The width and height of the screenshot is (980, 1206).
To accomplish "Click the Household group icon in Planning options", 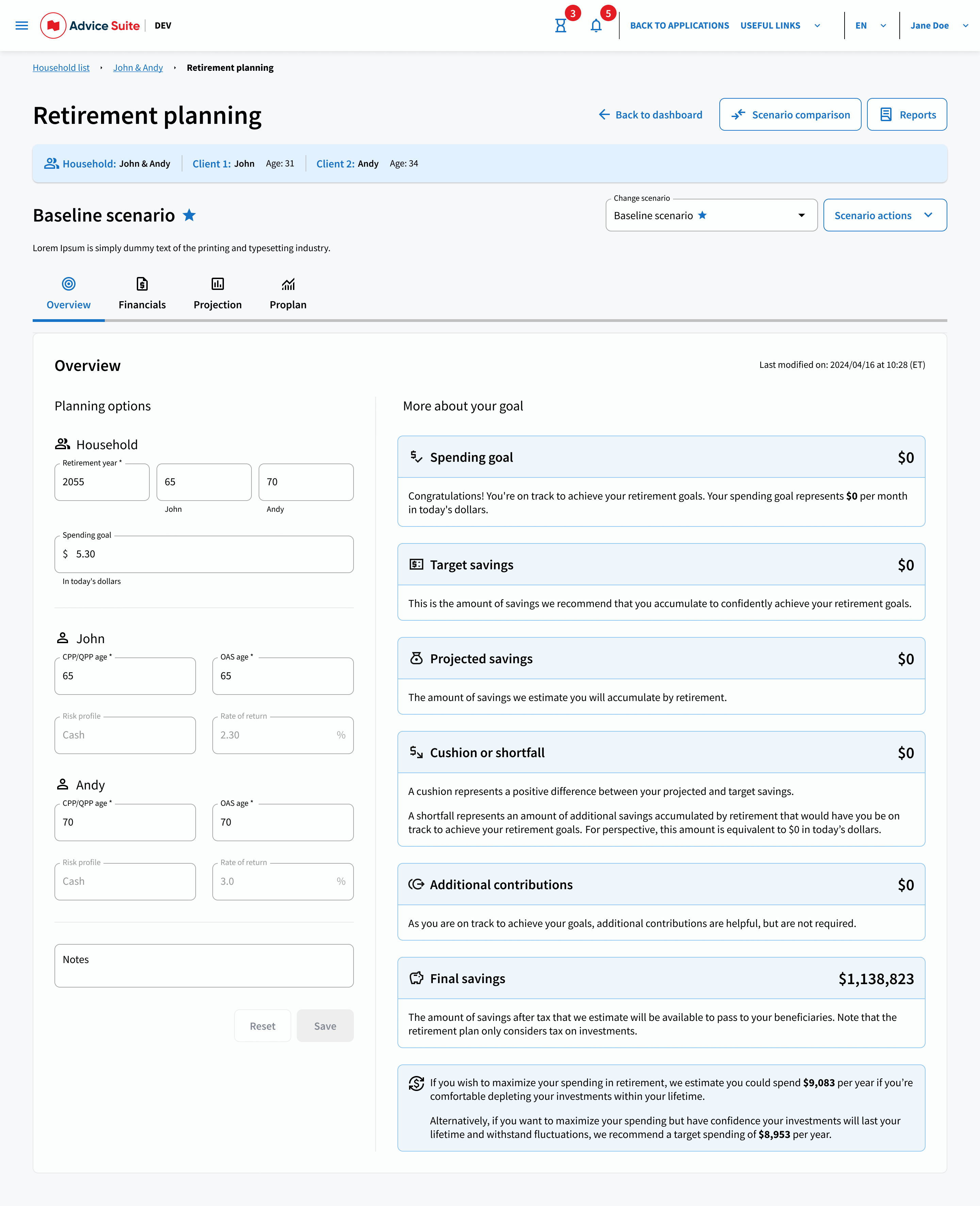I will point(62,444).
